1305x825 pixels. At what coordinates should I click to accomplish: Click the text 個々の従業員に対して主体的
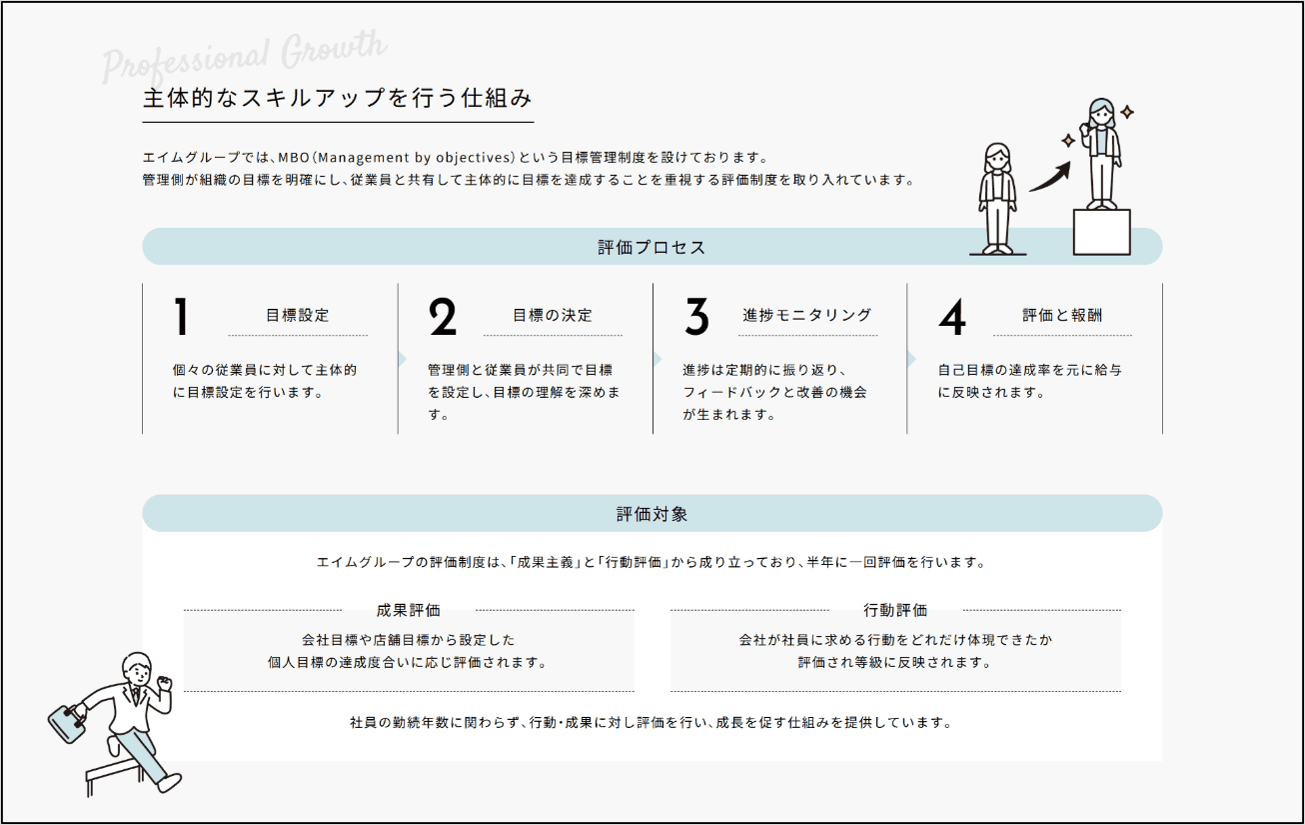pos(265,370)
